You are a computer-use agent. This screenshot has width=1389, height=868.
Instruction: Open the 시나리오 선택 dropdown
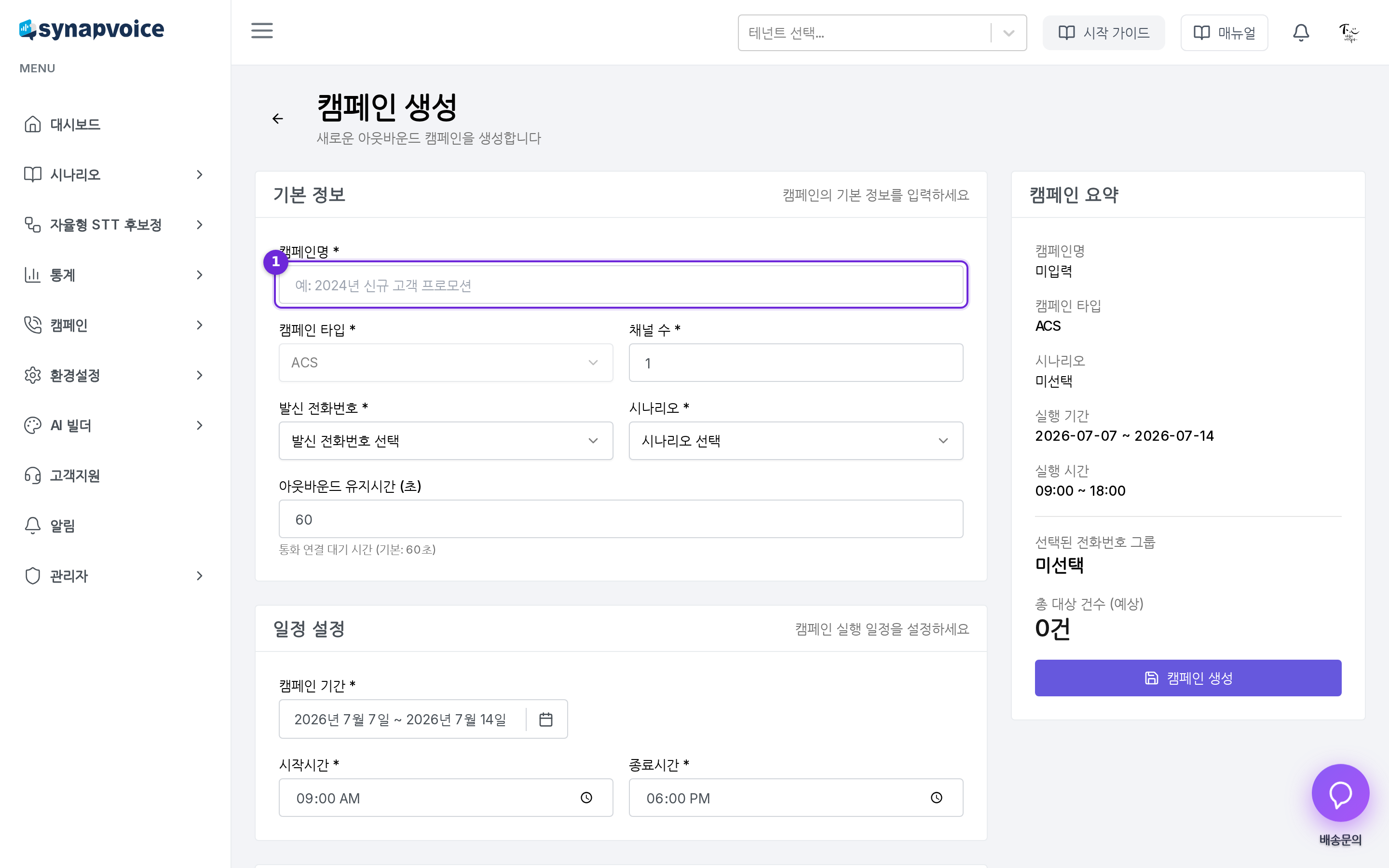point(795,440)
